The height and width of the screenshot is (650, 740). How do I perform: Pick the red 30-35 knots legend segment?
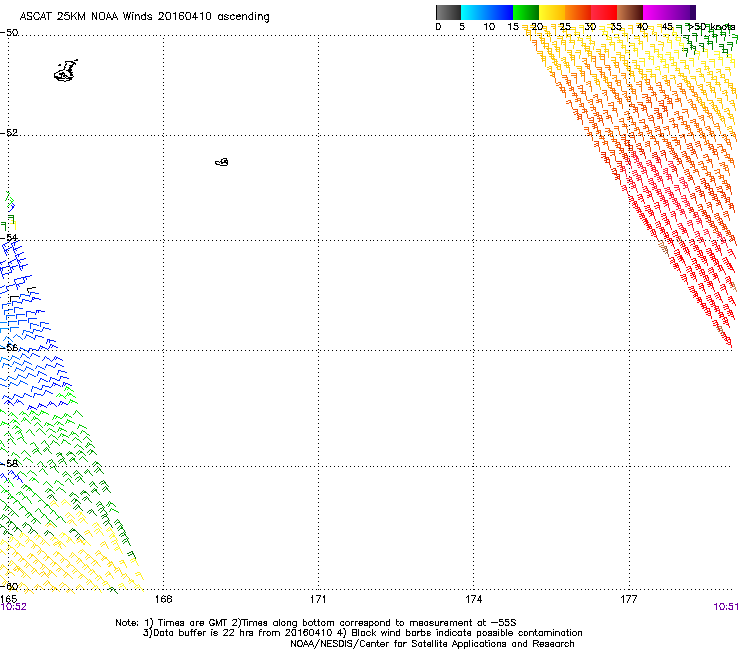pos(604,12)
